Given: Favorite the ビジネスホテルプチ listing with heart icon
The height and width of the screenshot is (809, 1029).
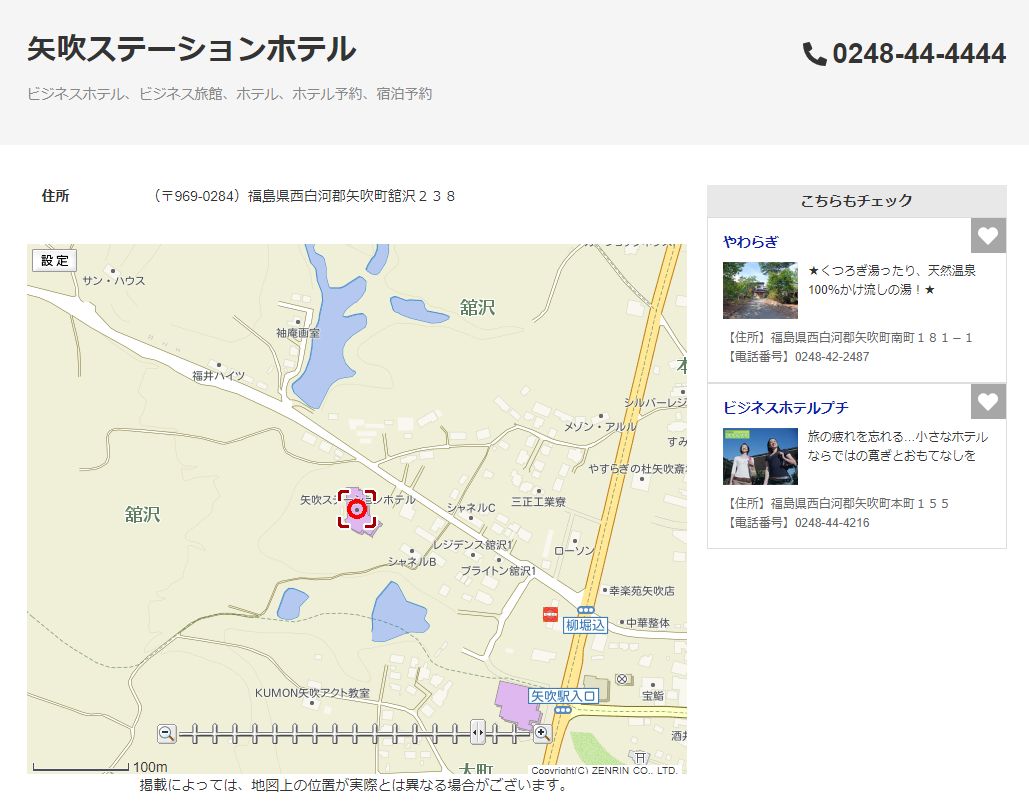Looking at the screenshot, I should click(x=988, y=402).
